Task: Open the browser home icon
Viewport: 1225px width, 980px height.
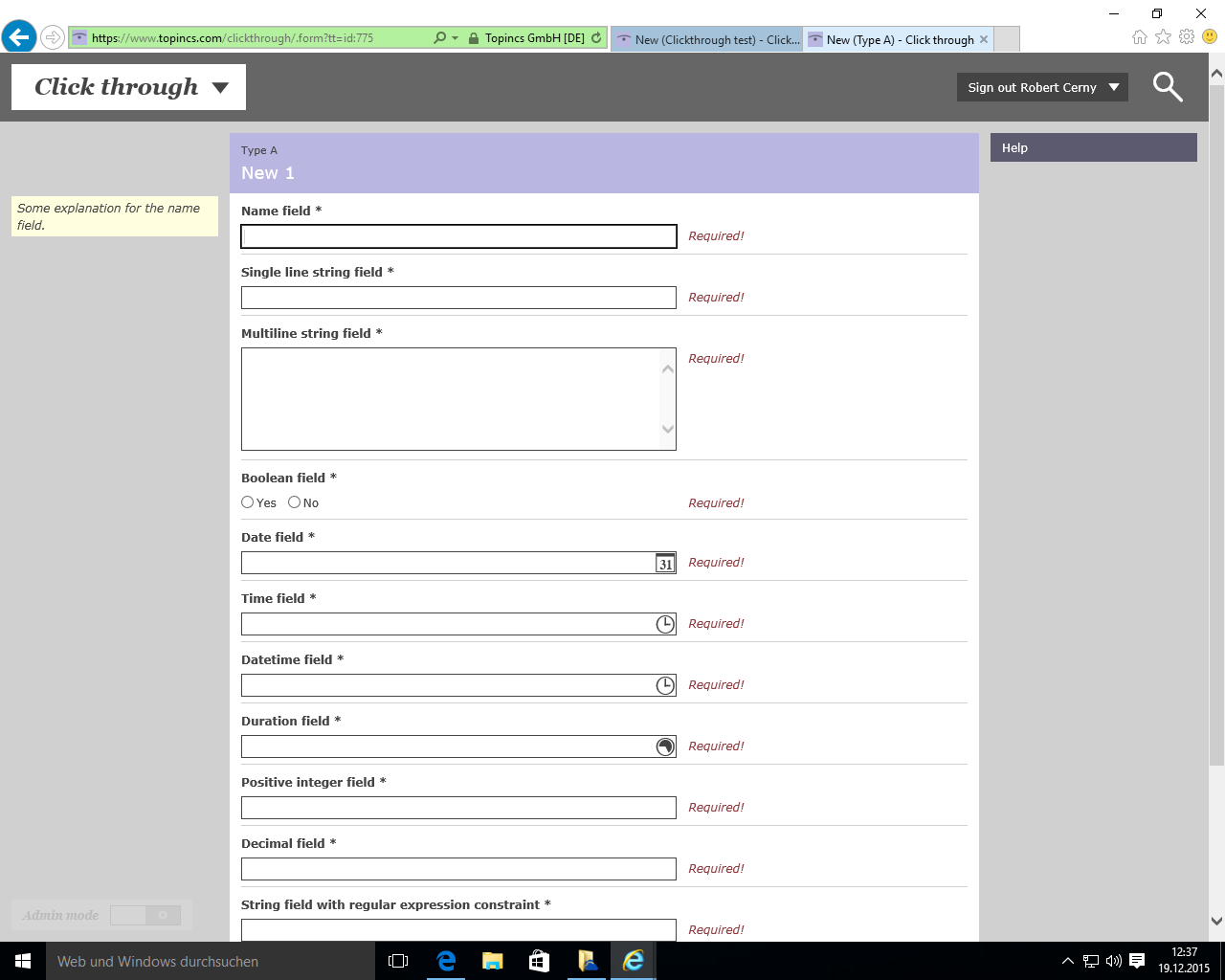Action: [x=1139, y=37]
